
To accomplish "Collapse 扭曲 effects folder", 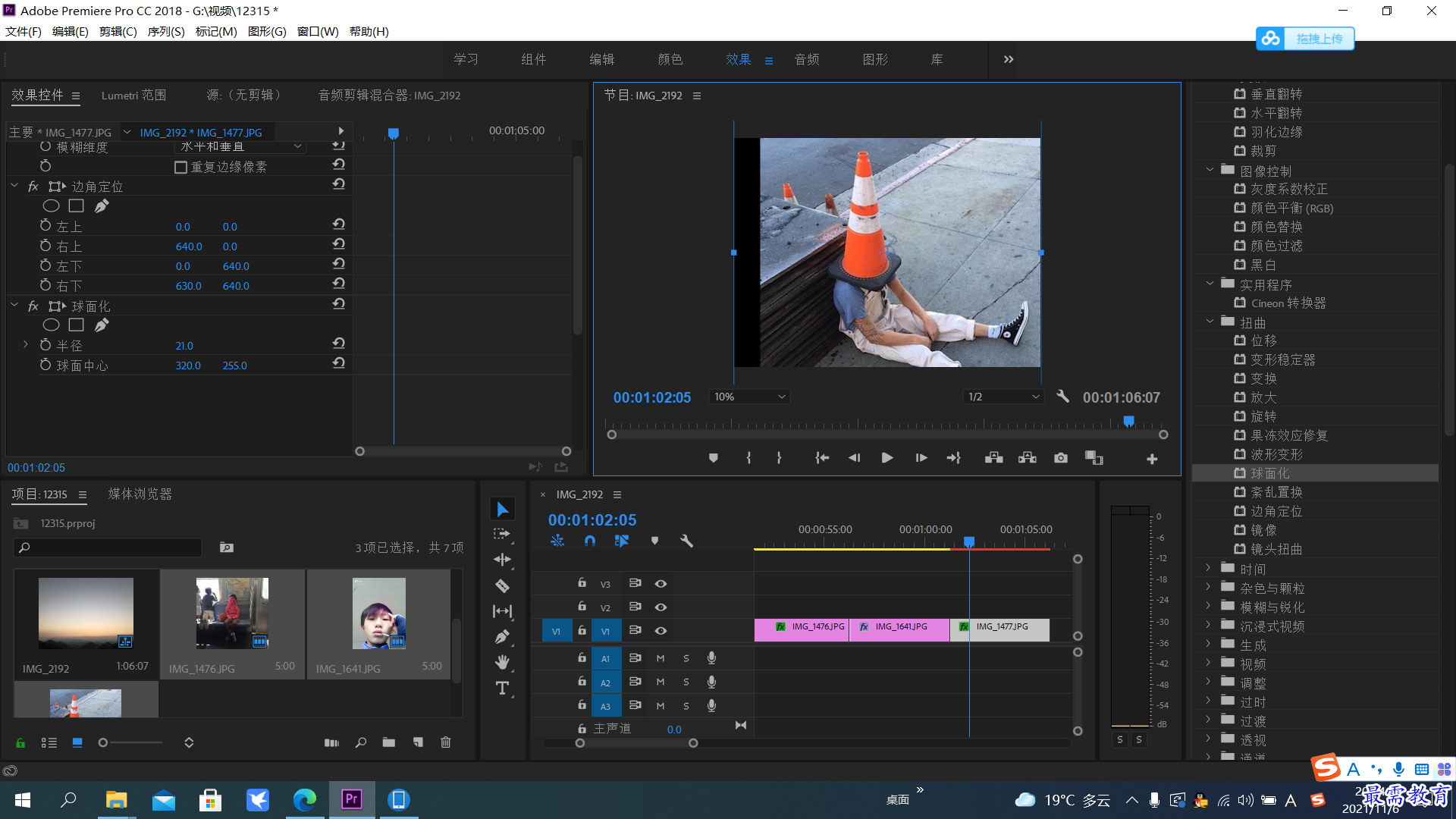I will pyautogui.click(x=1210, y=322).
